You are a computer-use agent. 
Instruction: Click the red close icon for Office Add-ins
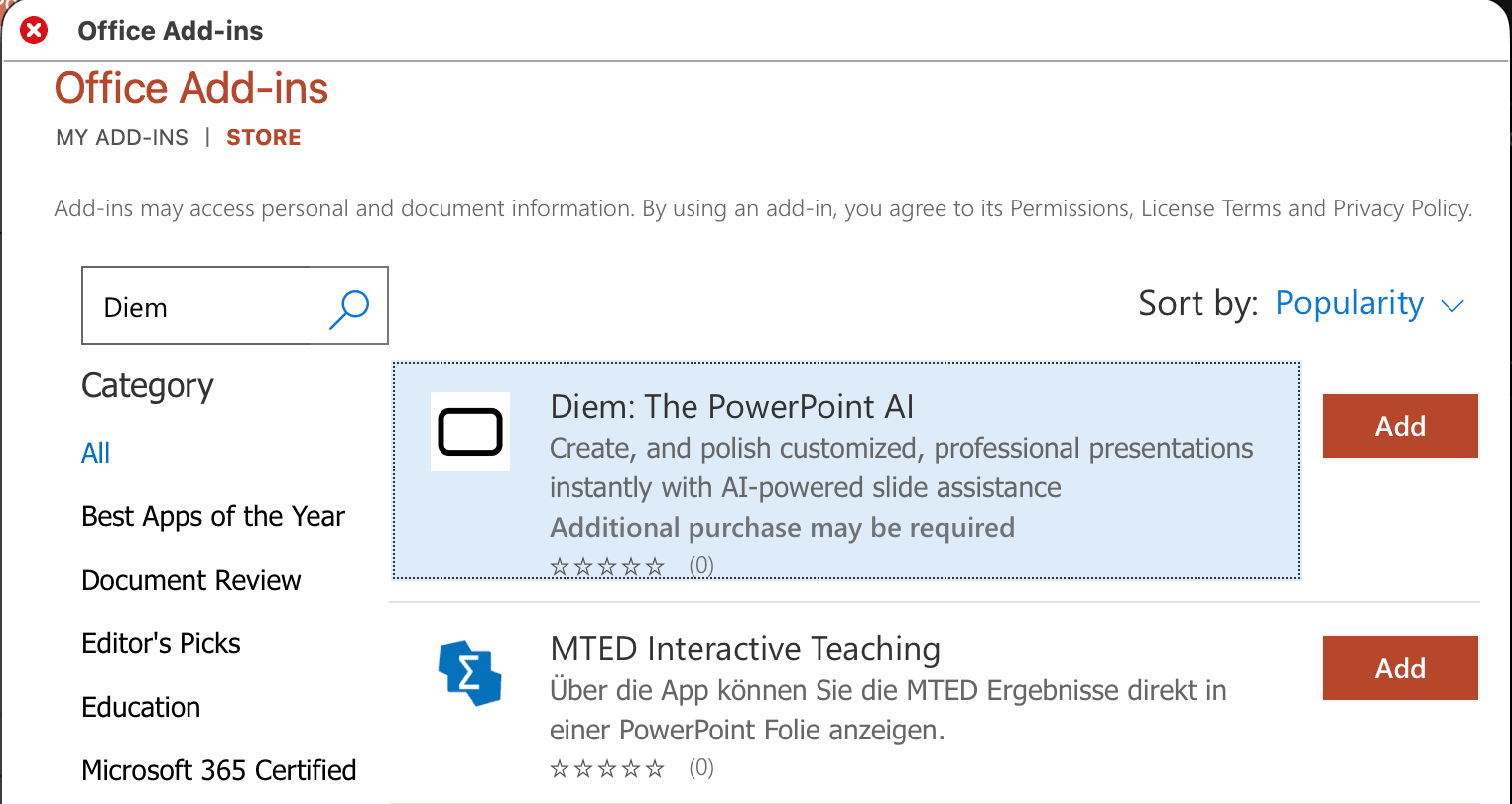coord(34,30)
